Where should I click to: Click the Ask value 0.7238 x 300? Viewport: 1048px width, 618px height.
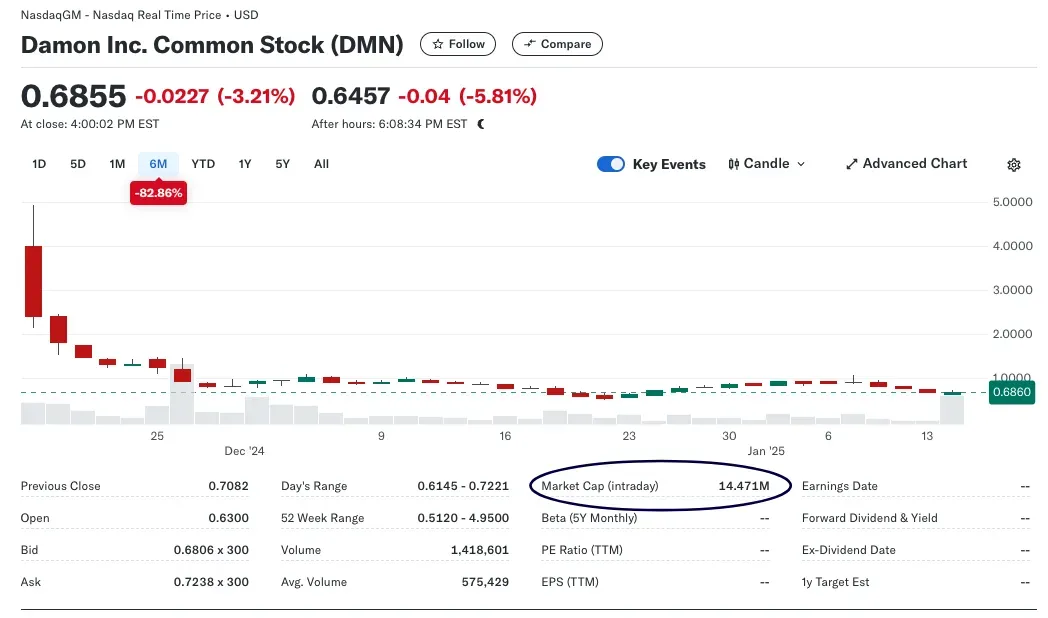coord(211,583)
